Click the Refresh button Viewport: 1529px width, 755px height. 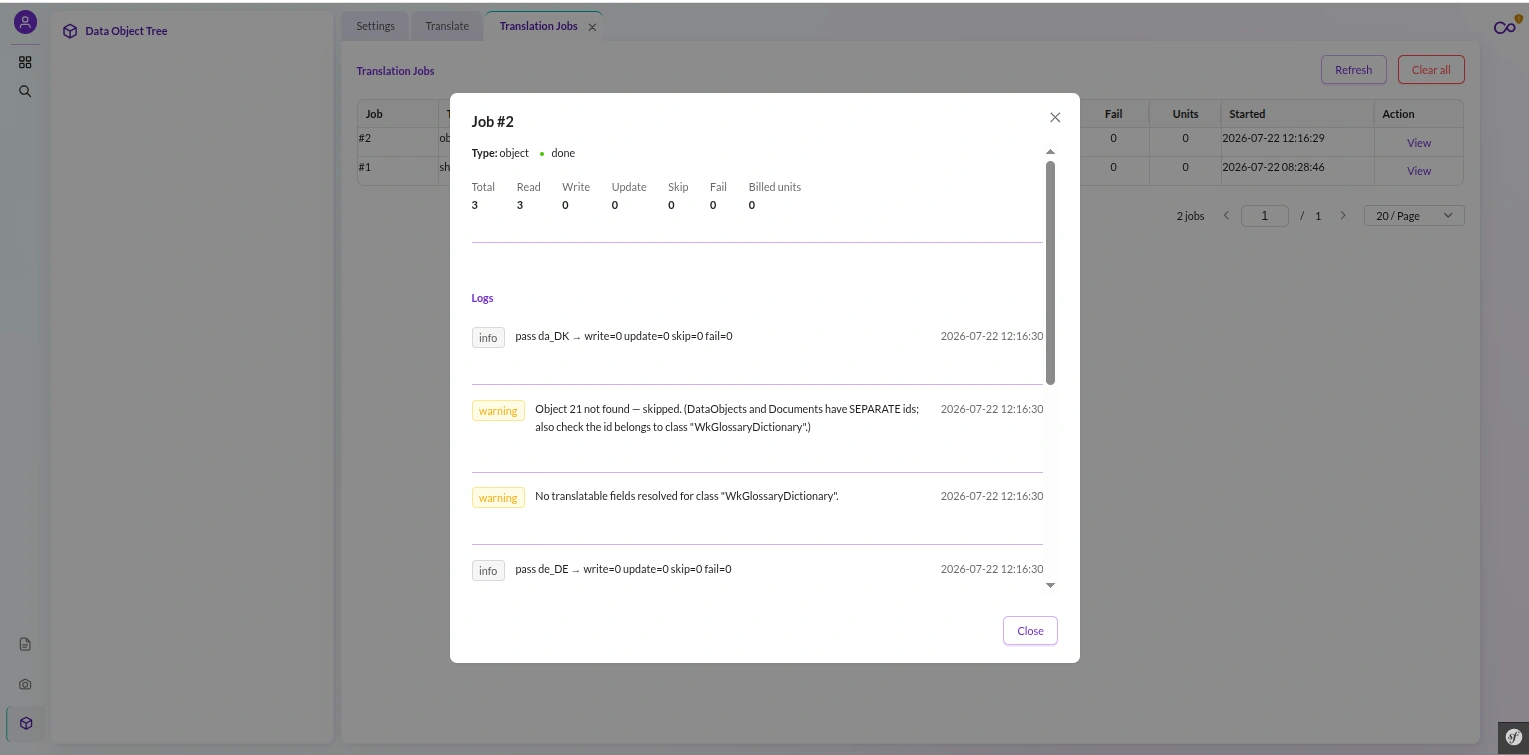pyautogui.click(x=1353, y=70)
